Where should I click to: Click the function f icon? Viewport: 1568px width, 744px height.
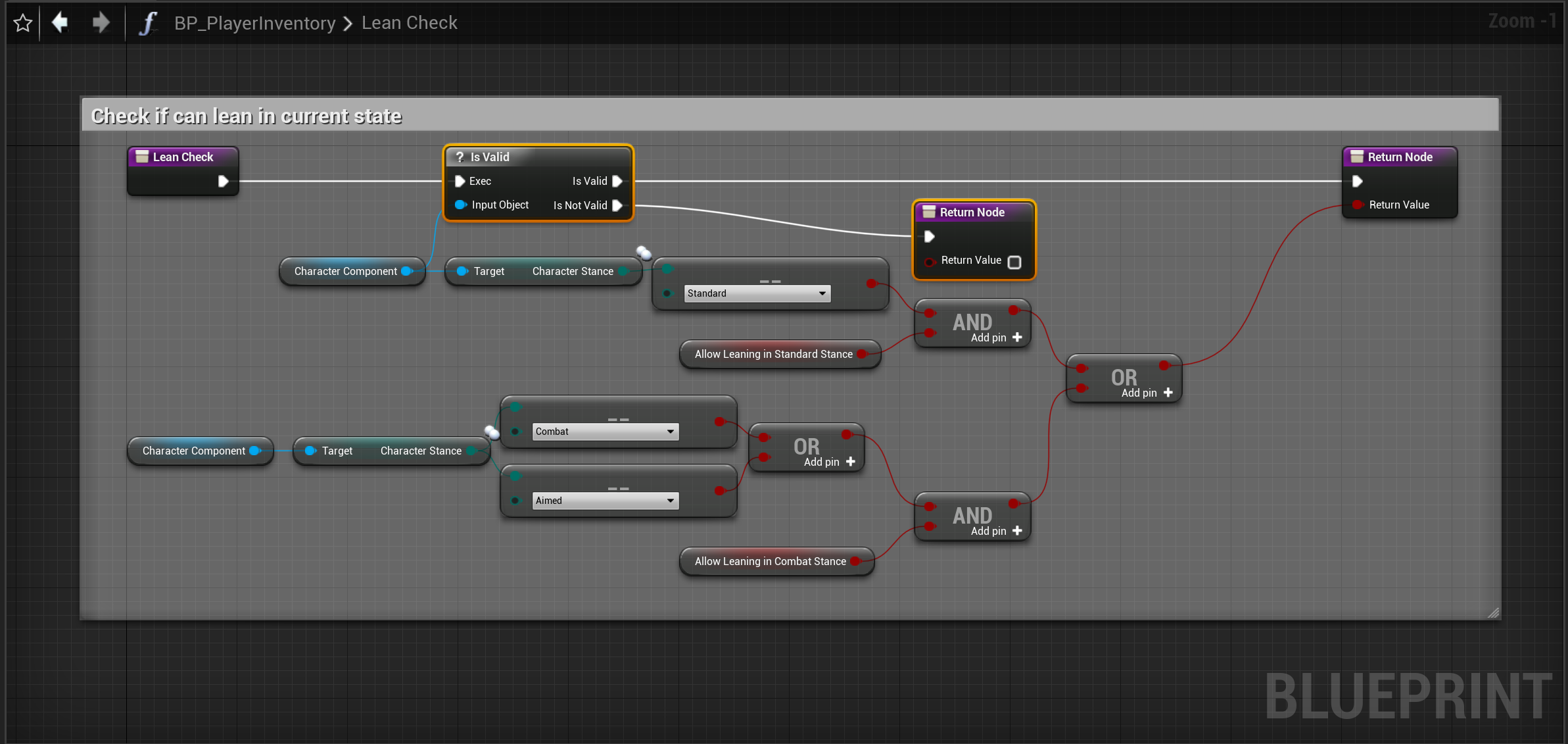click(x=149, y=23)
